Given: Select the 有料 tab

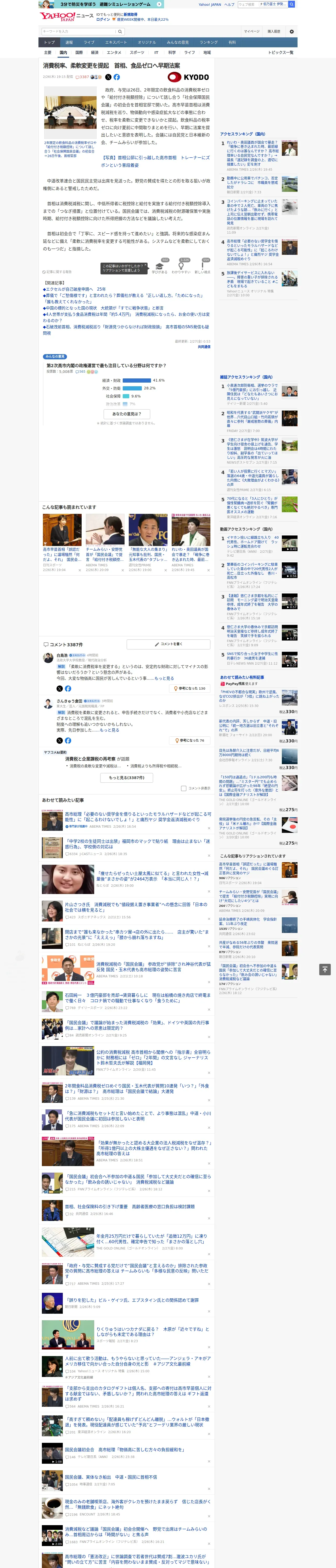Looking at the screenshot, I should point(232,43).
